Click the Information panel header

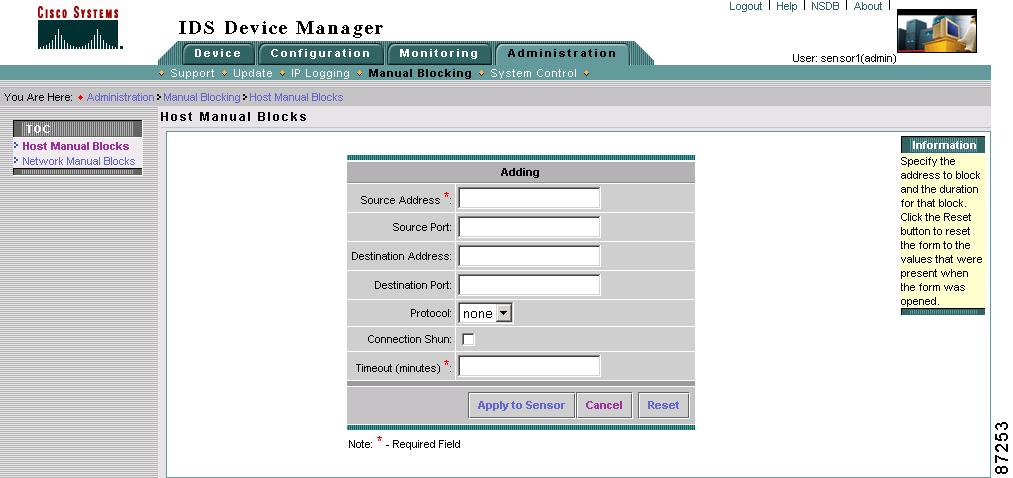coord(943,145)
